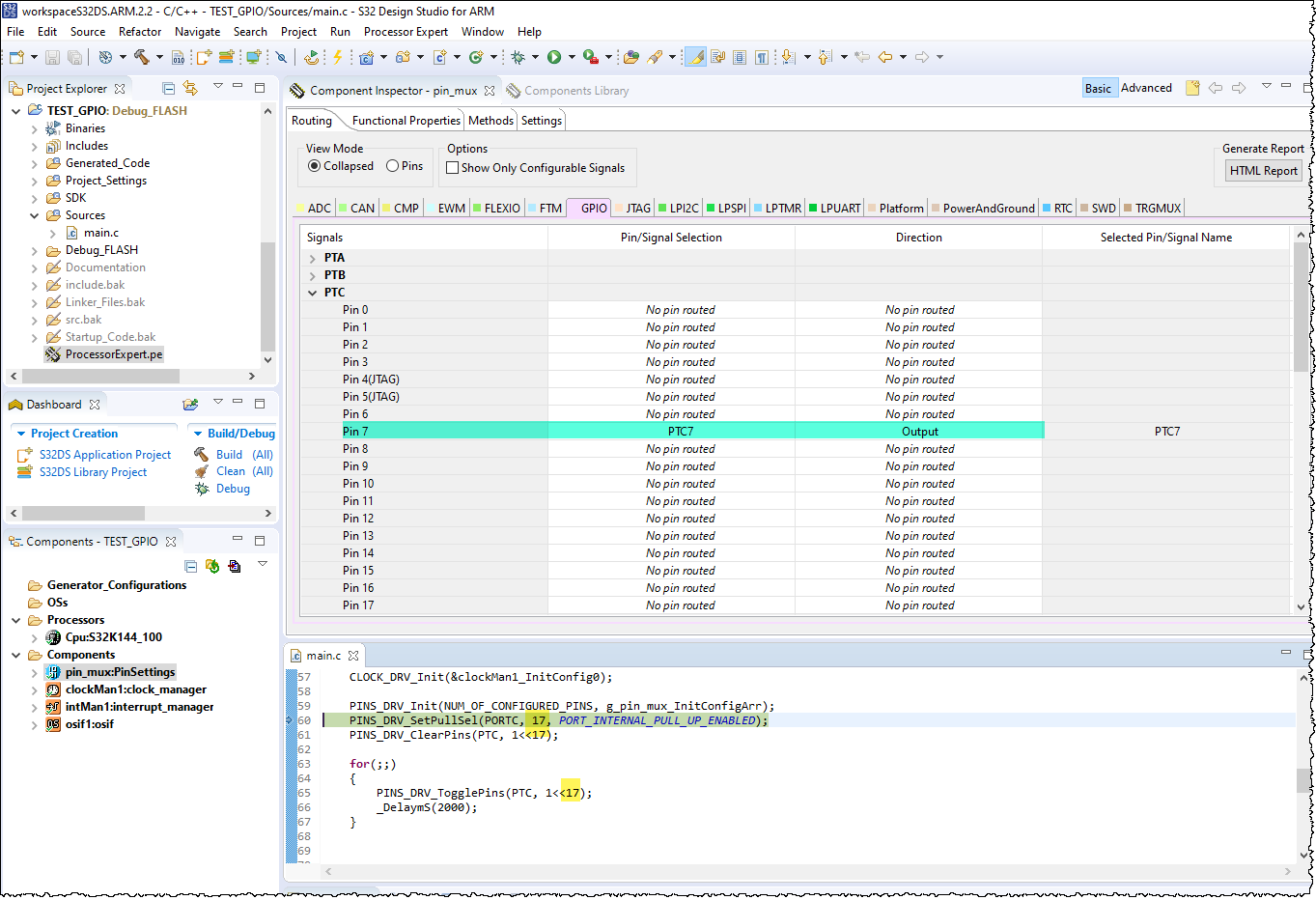This screenshot has width=1316, height=900.
Task: Click the hammer Build icon in toolbar
Action: click(x=142, y=57)
